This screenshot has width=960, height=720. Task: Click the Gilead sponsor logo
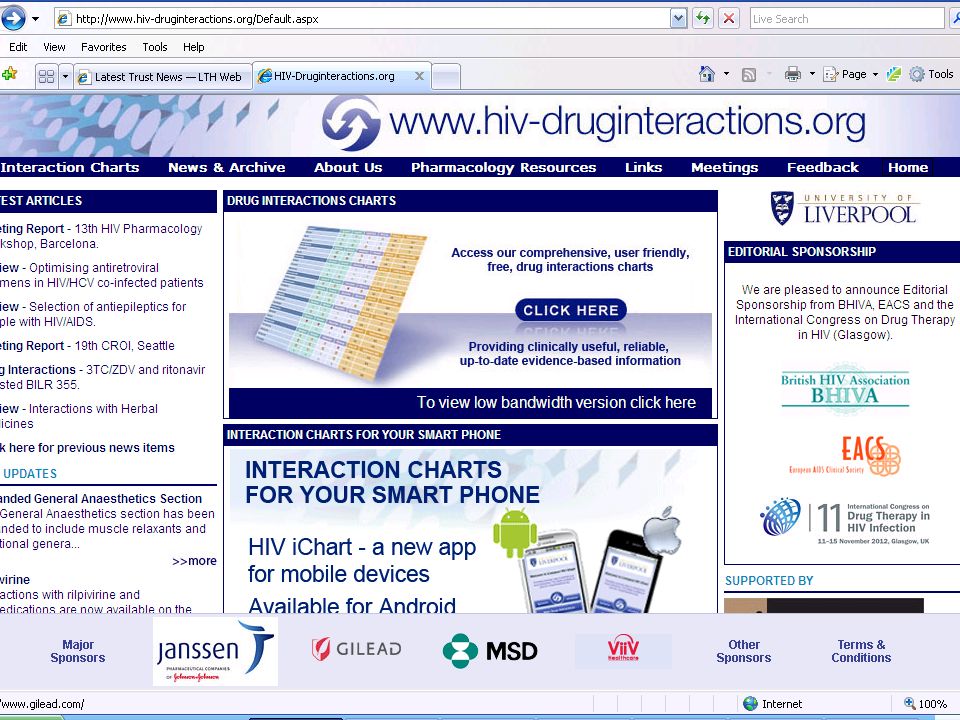click(x=356, y=649)
